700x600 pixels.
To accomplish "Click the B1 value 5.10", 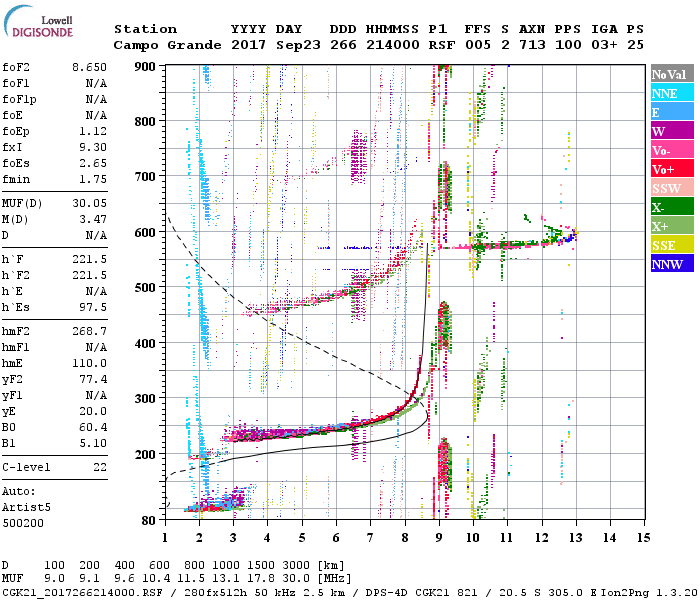I will tap(93, 444).
